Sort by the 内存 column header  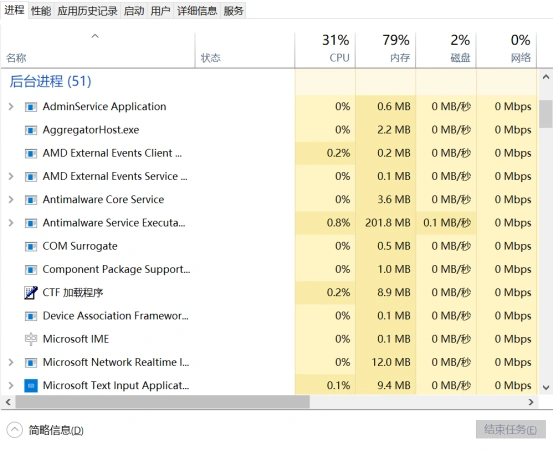[385, 50]
